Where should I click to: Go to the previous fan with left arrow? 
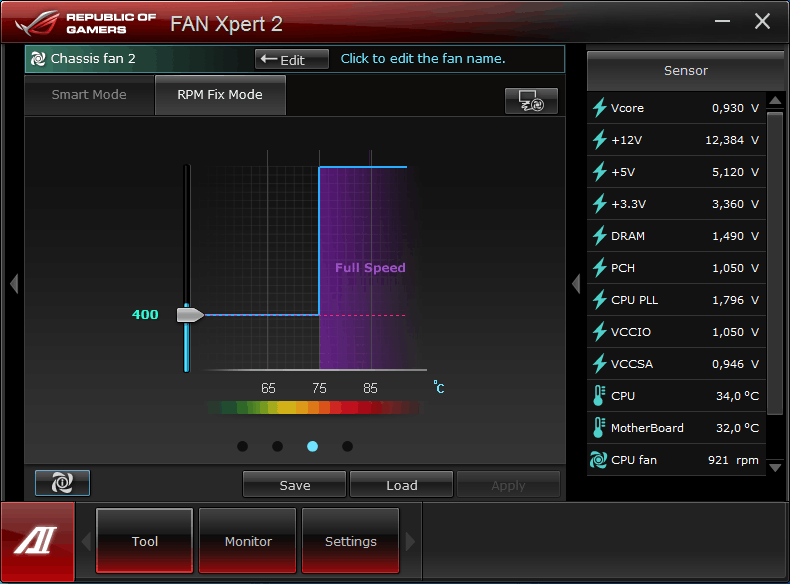pyautogui.click(x=14, y=283)
